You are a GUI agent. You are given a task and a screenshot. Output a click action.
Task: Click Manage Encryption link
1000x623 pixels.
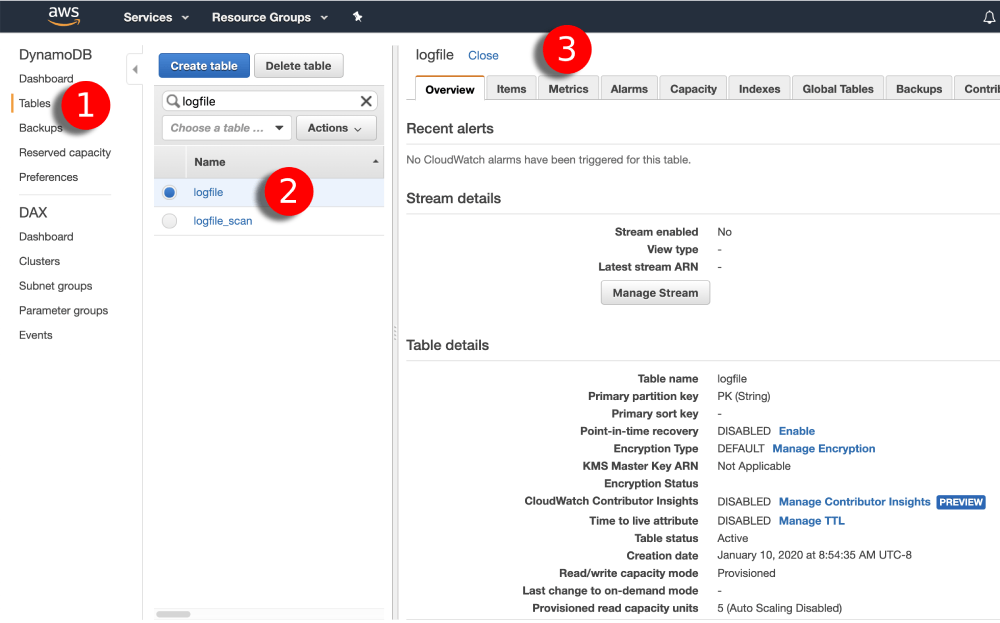tap(824, 448)
